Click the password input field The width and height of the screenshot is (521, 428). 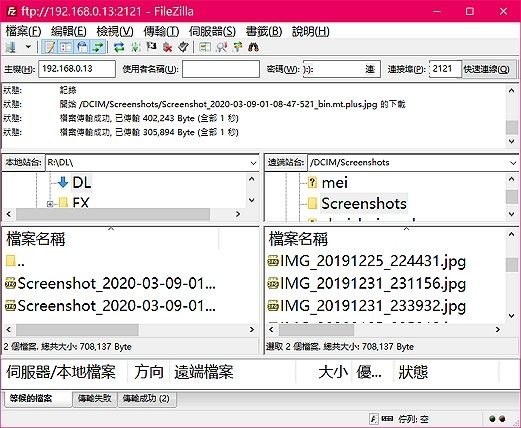[342, 69]
